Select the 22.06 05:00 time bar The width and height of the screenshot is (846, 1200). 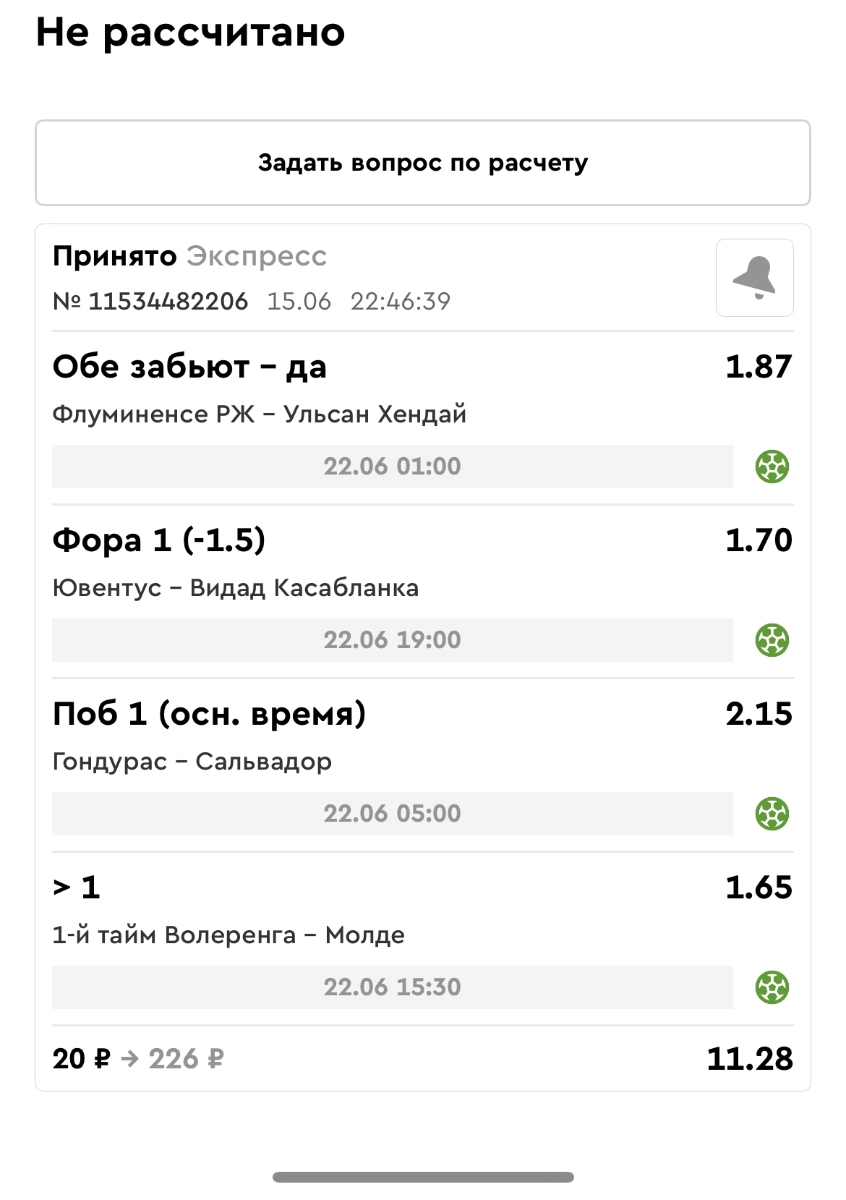click(x=392, y=813)
